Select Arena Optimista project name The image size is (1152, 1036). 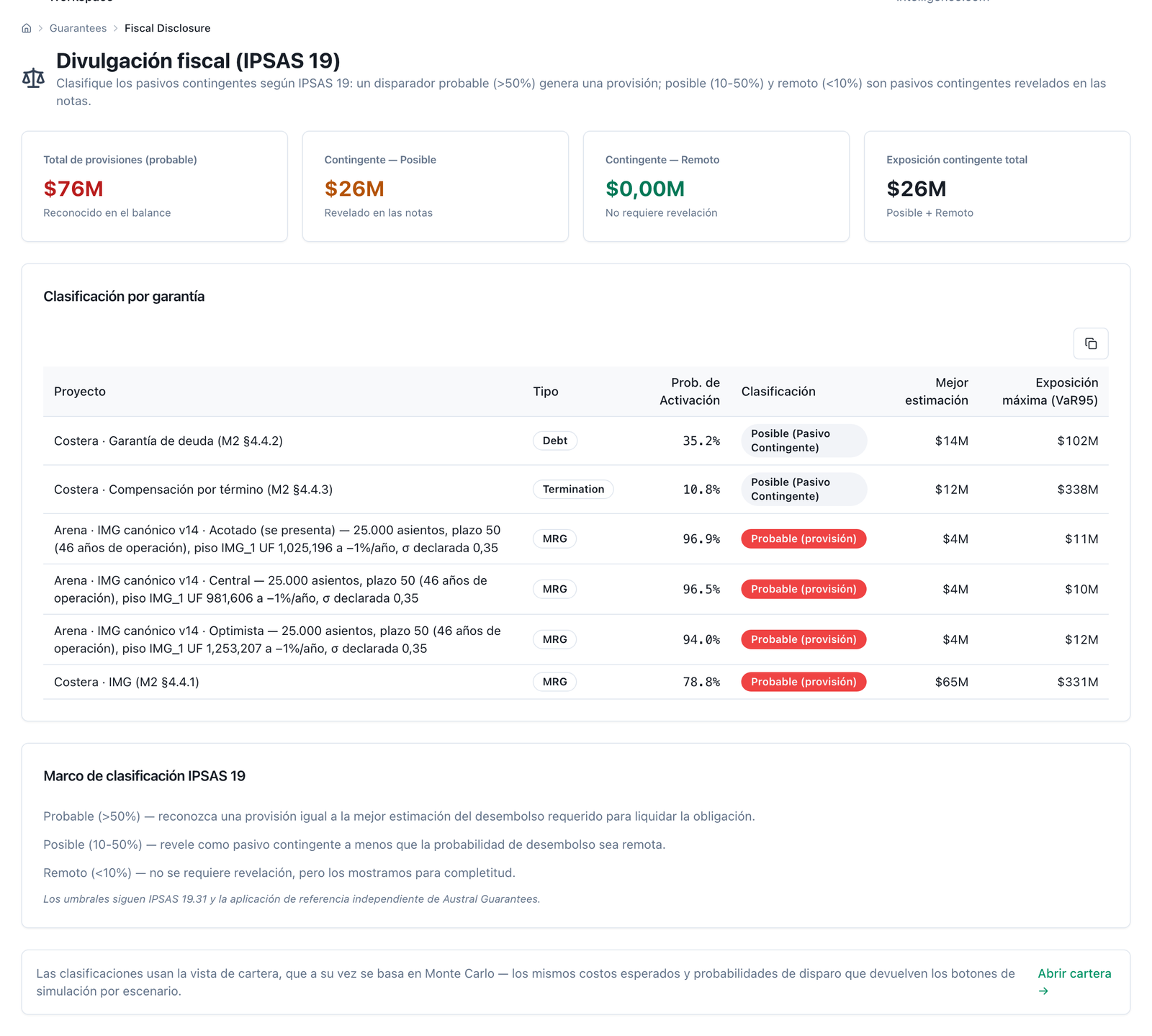click(277, 639)
